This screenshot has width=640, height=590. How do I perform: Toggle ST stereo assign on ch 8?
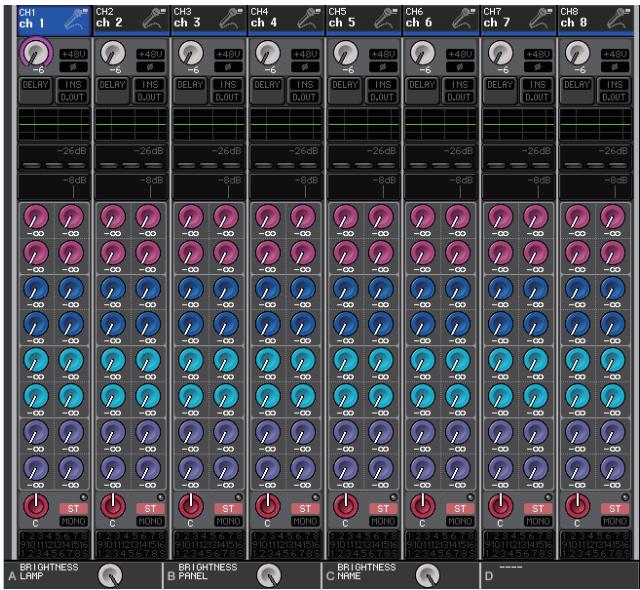click(615, 508)
